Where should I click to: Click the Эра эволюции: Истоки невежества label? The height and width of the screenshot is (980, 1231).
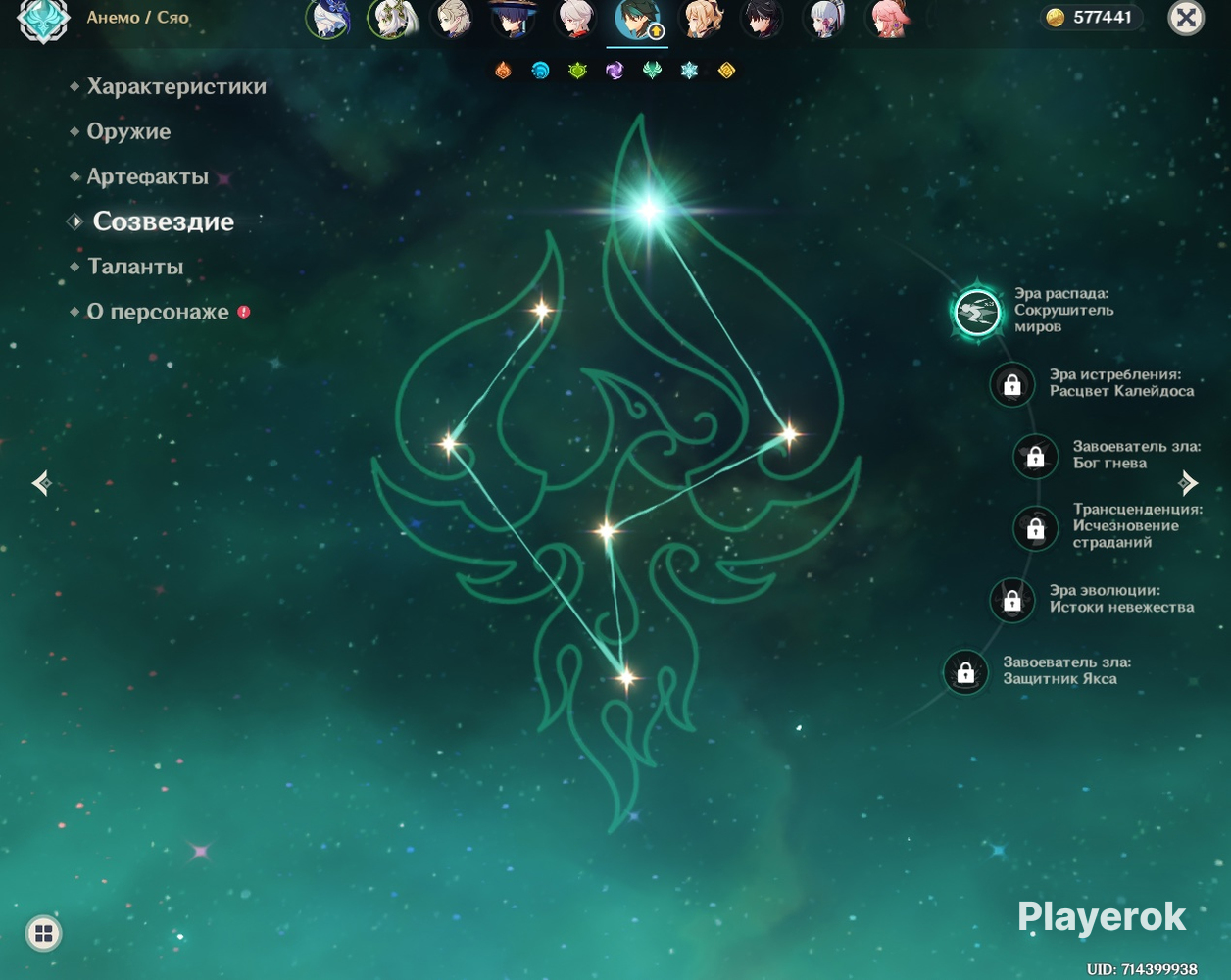tap(1121, 599)
